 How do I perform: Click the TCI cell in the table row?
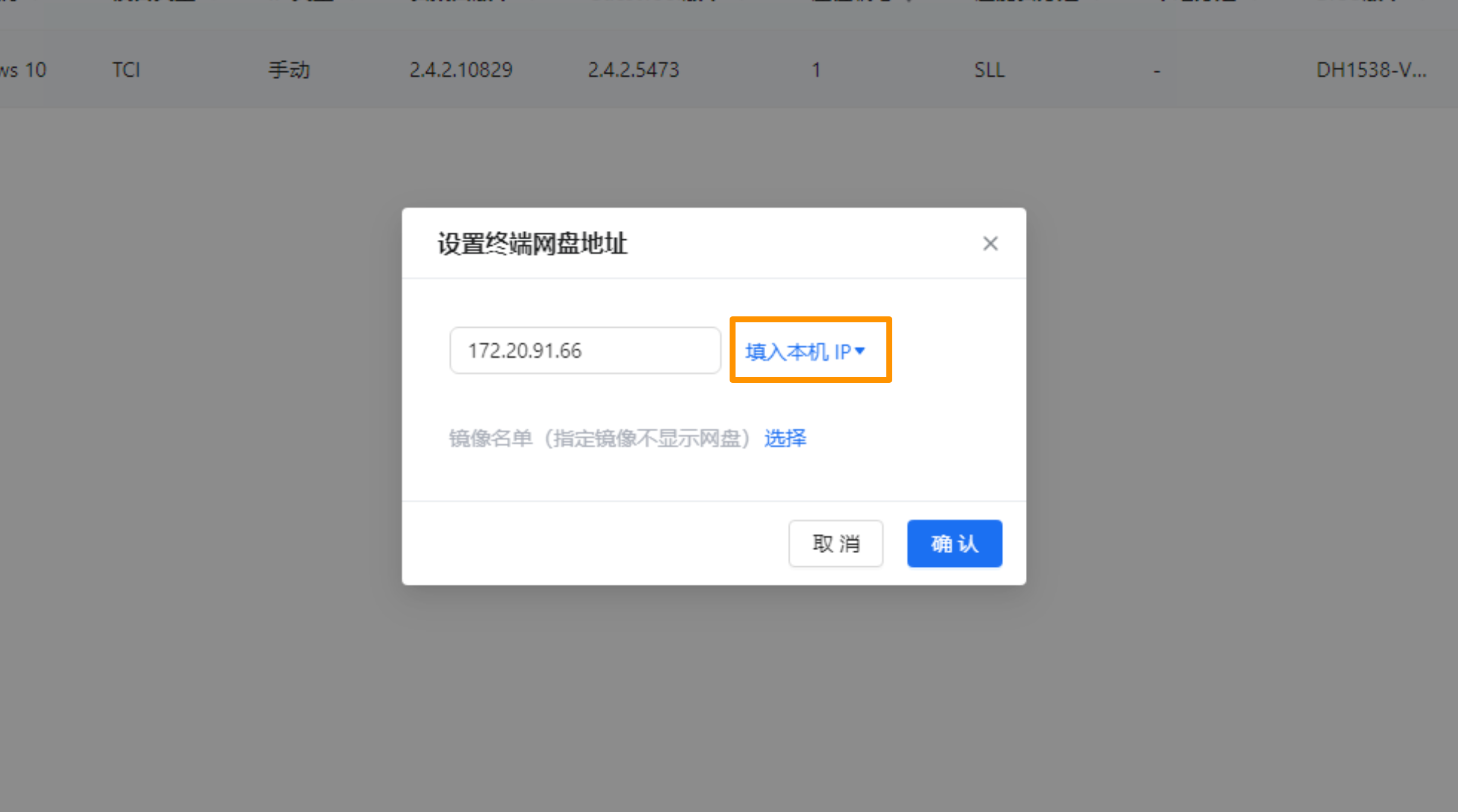point(126,70)
